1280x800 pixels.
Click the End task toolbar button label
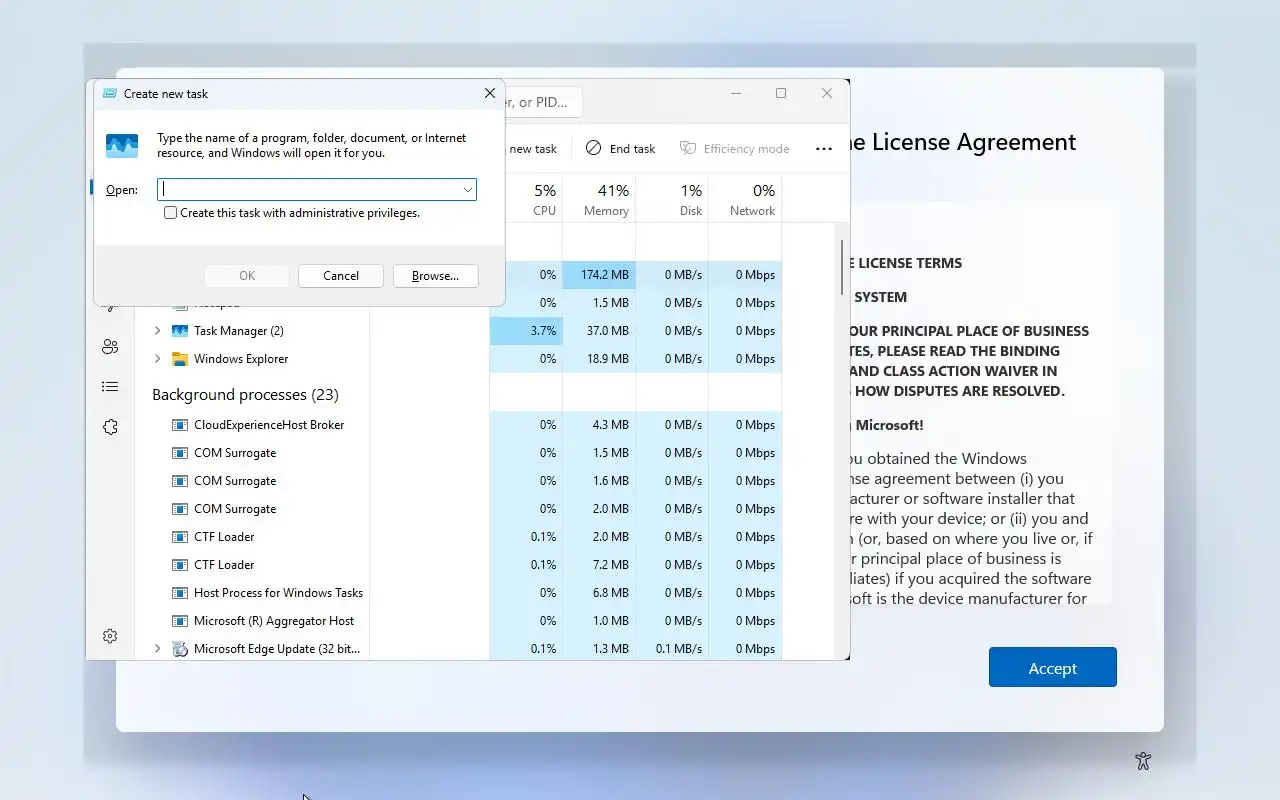point(632,149)
